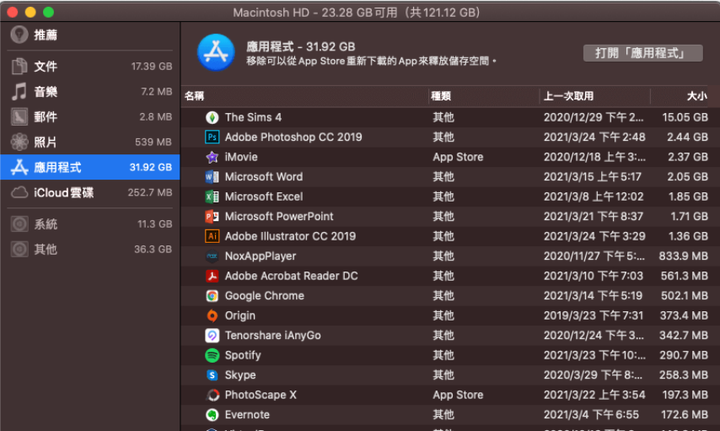Click the 文件 documents sidebar icon
The image size is (720, 431).
[19, 66]
